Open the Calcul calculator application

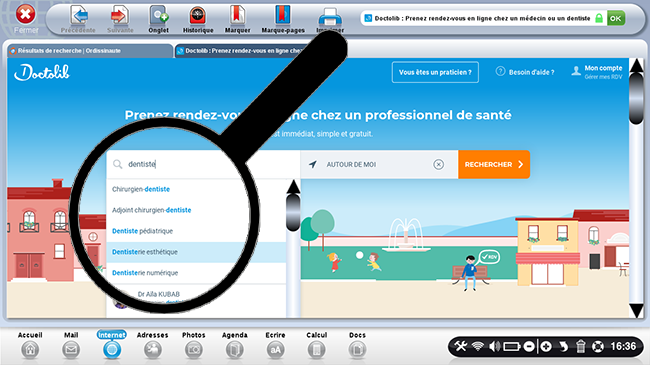coord(317,345)
